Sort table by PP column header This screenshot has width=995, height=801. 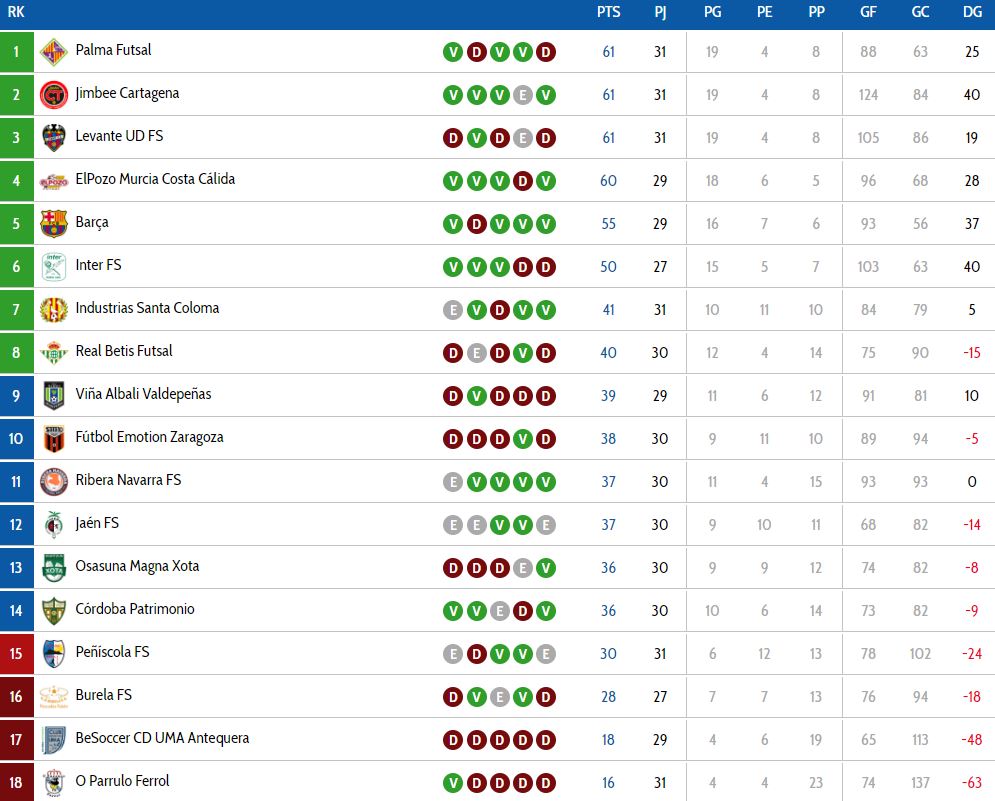[816, 12]
